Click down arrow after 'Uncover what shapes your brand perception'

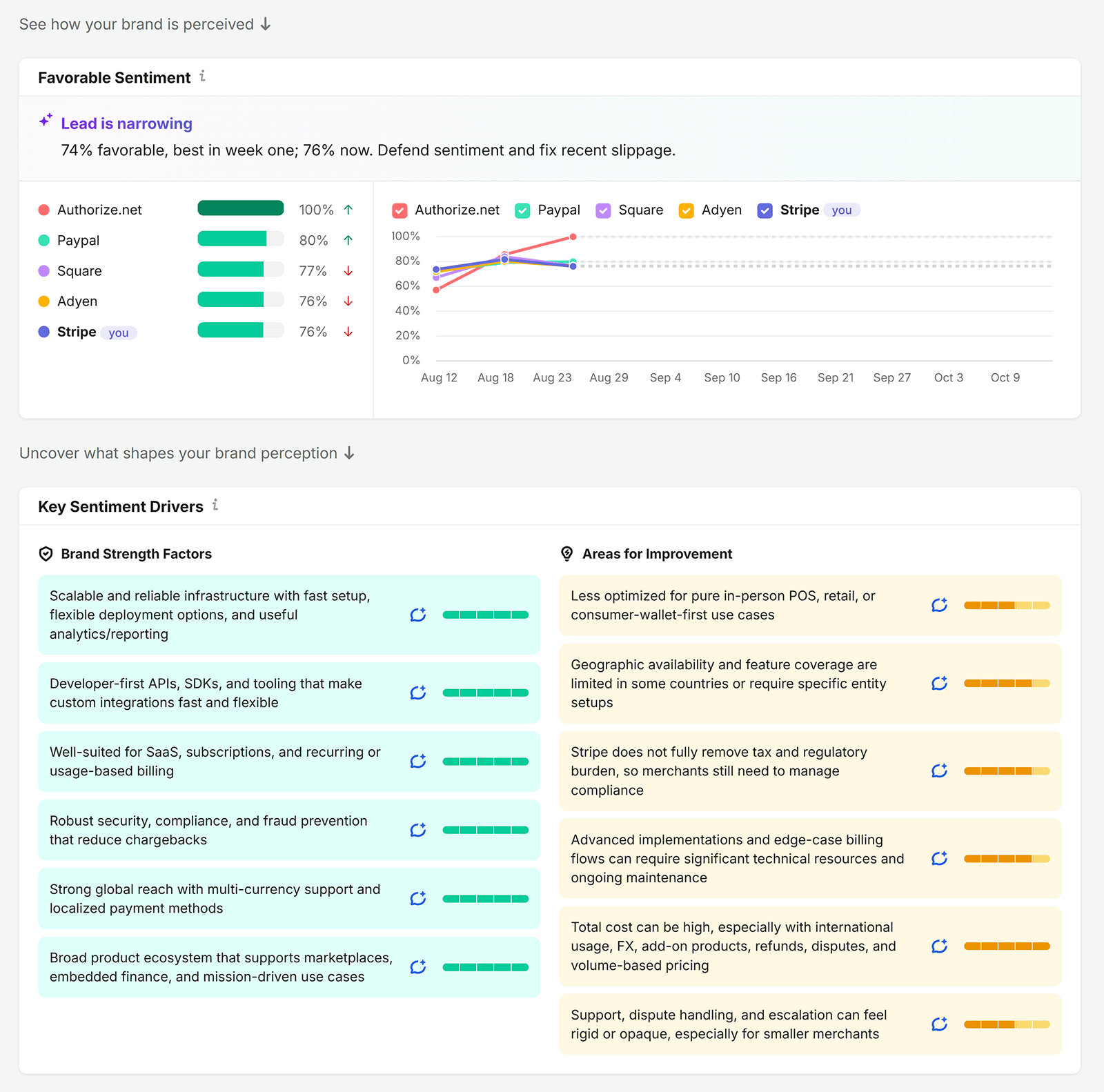point(349,453)
